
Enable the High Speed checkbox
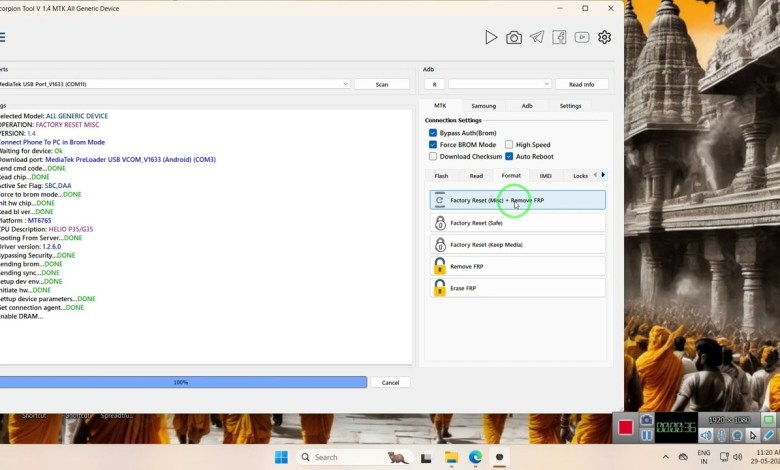click(x=509, y=145)
